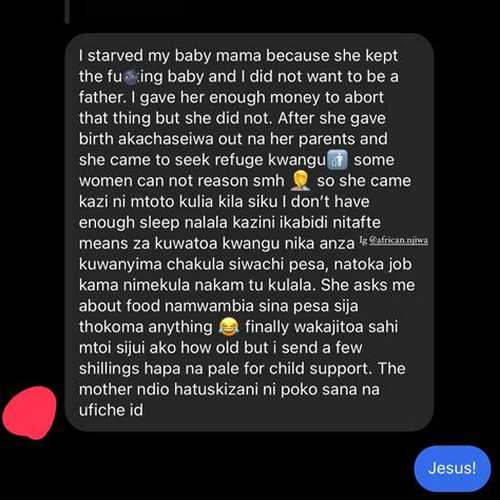This screenshot has width=500, height=500.
Task: Tap the blue restroom-sign emoji after 'kwangu'
Action: (338, 160)
